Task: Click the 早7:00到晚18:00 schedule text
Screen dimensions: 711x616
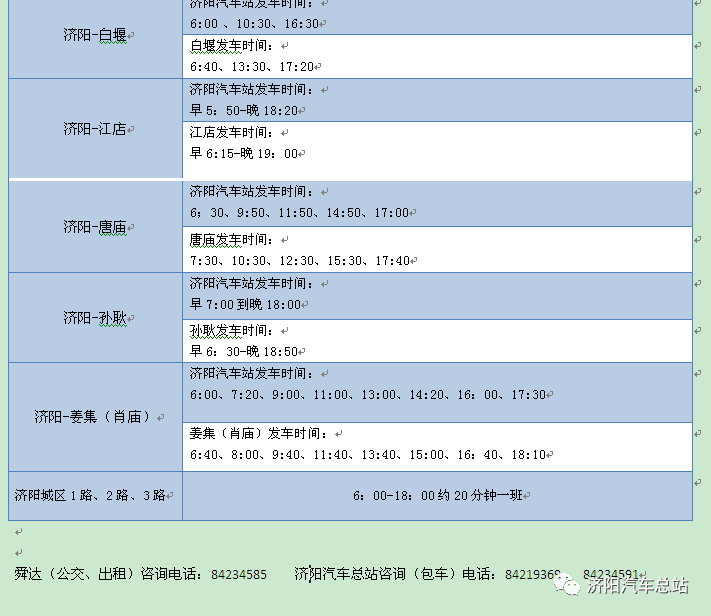Action: (245, 304)
